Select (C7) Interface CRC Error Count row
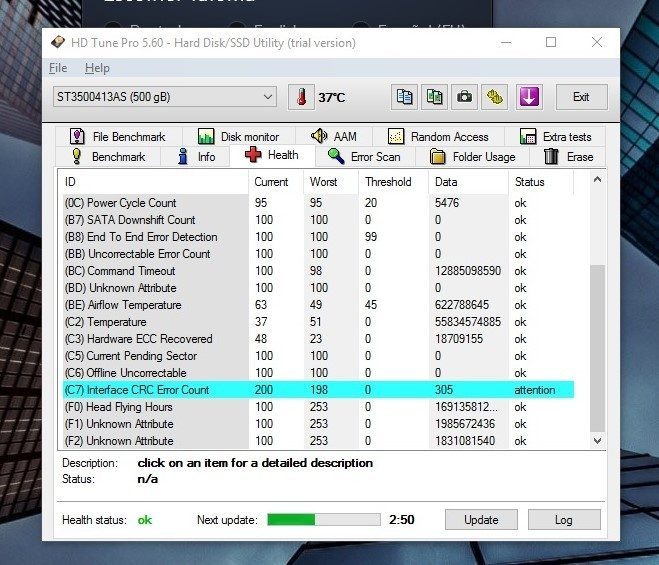This screenshot has height=565, width=659. [318, 390]
